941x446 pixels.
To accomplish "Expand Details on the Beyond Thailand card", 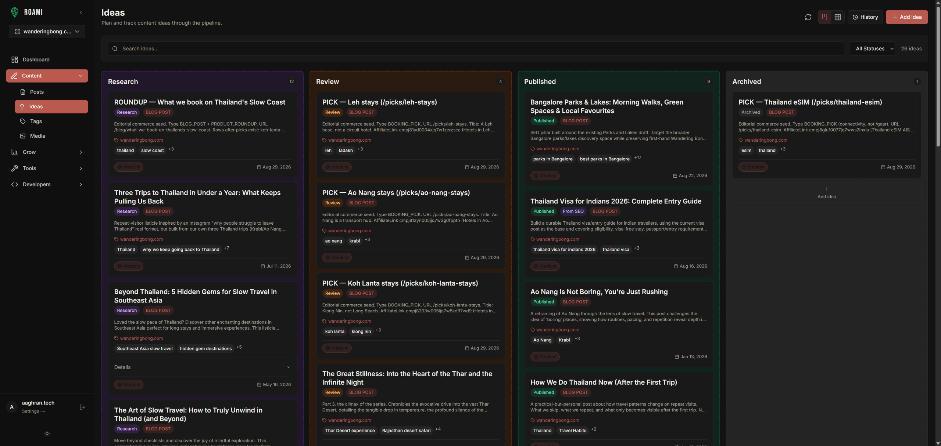I will pos(202,367).
